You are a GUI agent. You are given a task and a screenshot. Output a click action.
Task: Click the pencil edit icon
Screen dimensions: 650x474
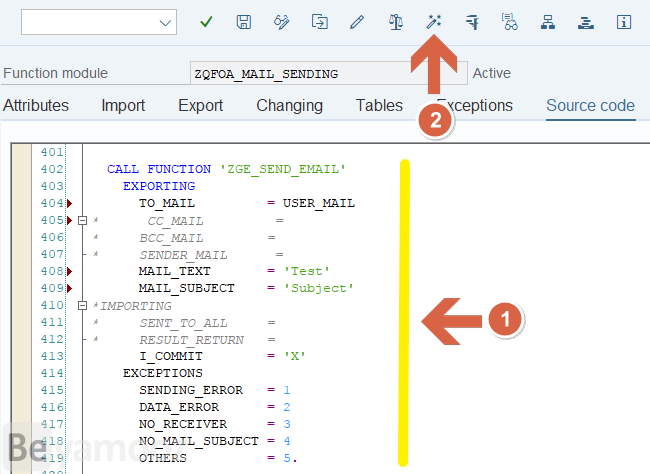click(358, 21)
